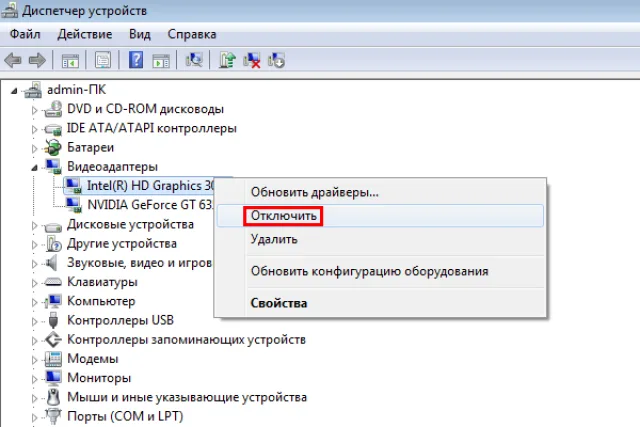Toggle the console tree pane icon
Image resolution: width=640 pixels, height=427 pixels.
click(70, 61)
